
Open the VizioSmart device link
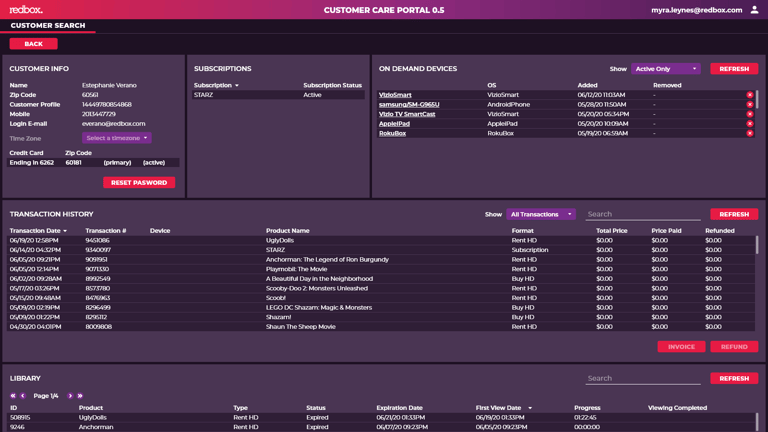point(395,95)
